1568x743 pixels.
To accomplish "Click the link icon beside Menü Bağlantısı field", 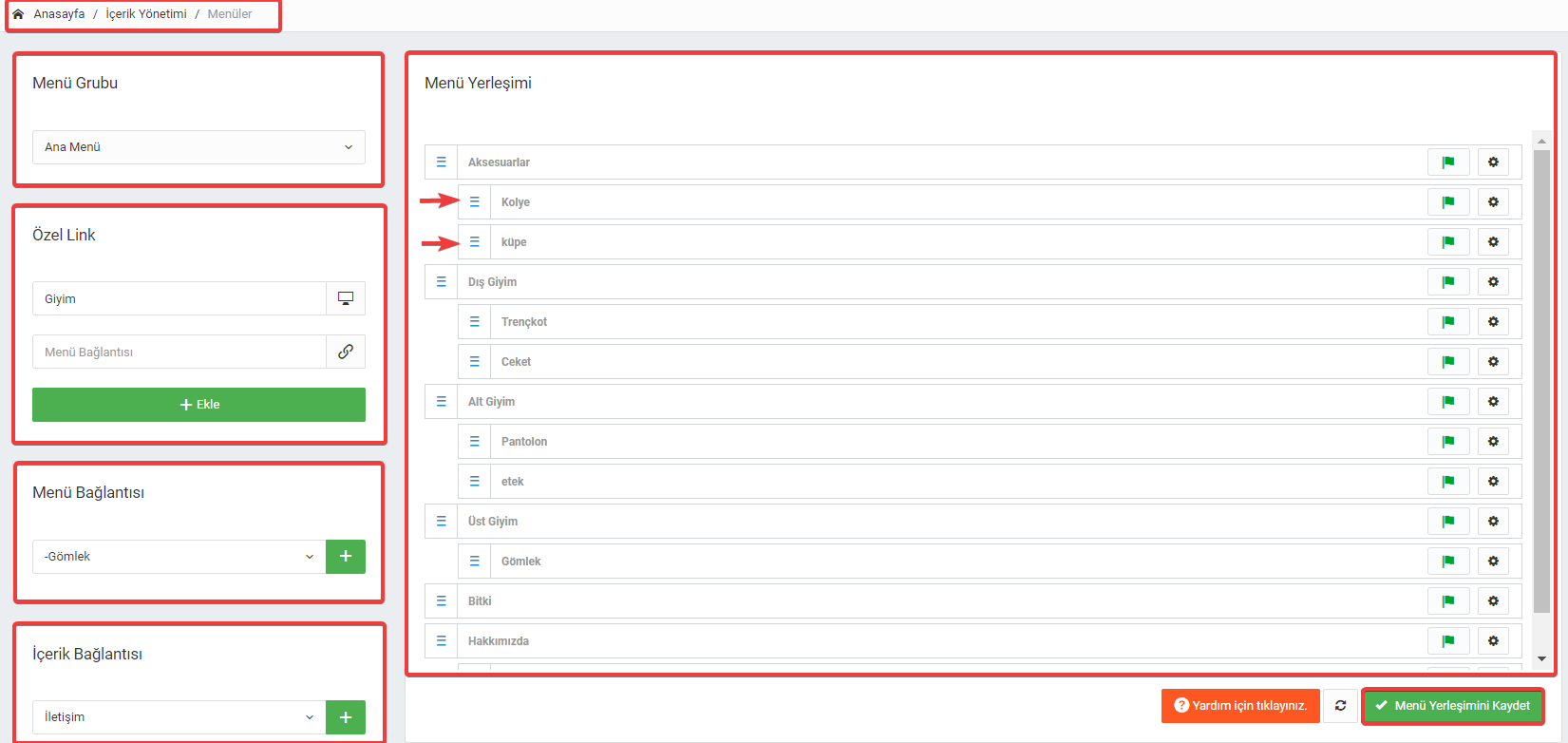I will (346, 352).
